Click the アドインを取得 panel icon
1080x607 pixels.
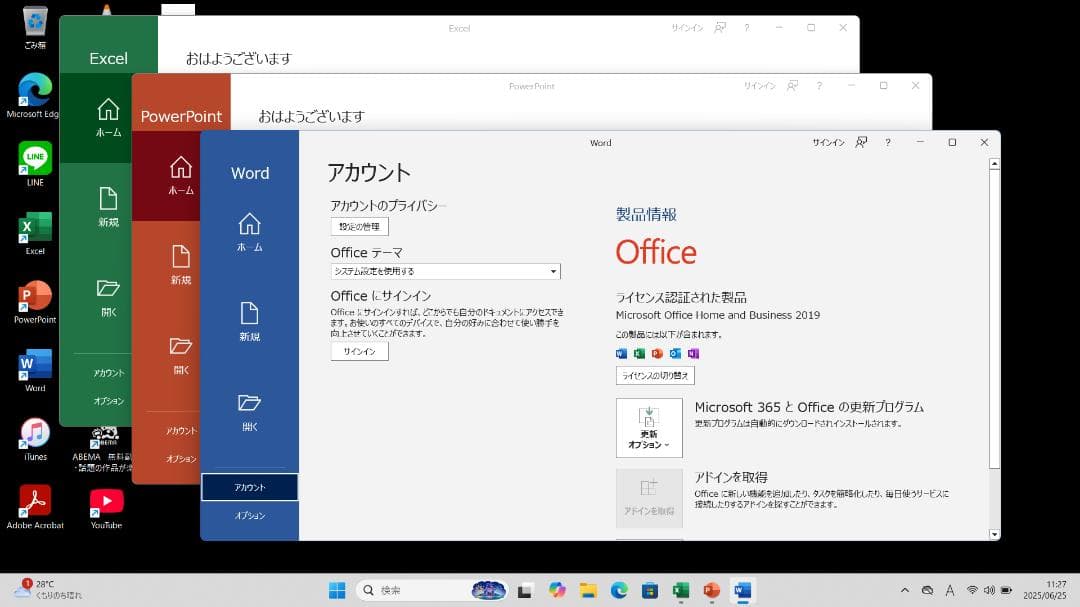[x=649, y=497]
